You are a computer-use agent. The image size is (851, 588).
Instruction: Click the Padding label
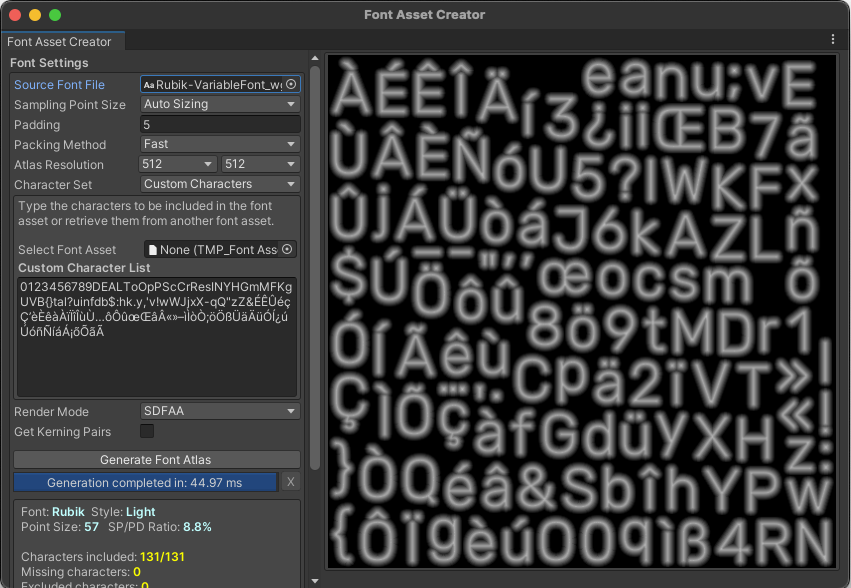(x=37, y=125)
